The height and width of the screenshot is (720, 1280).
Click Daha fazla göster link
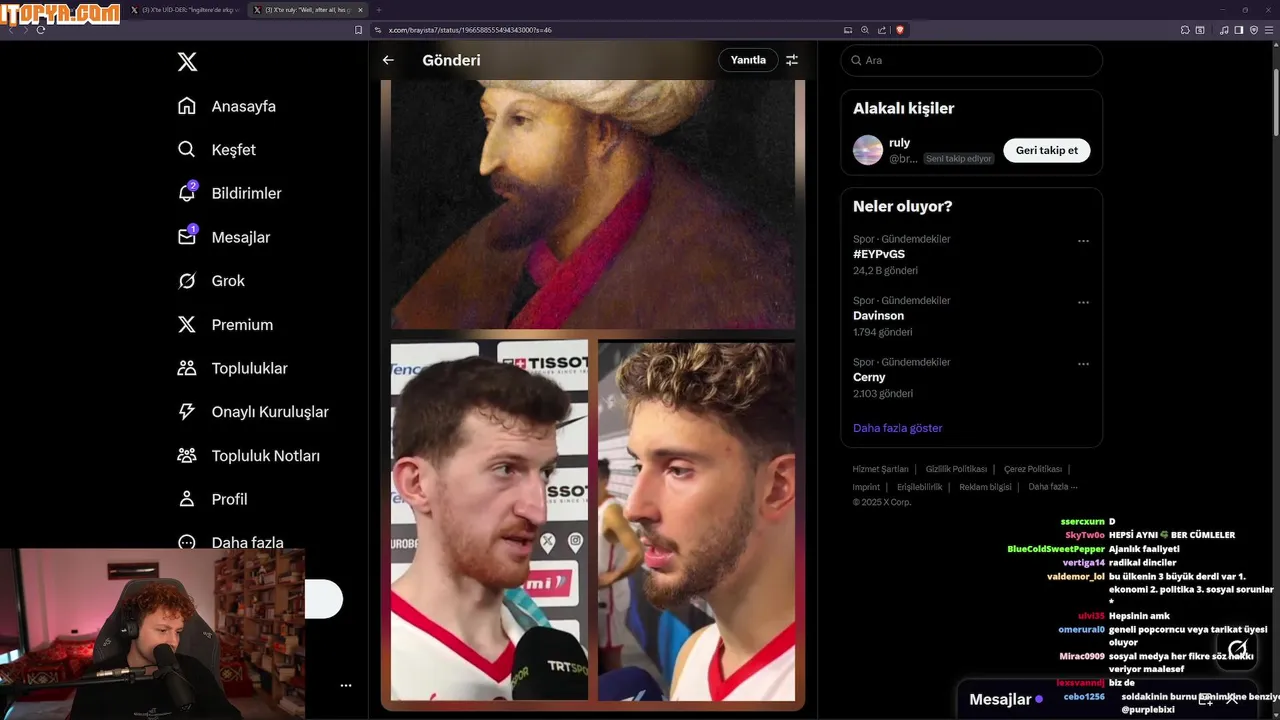click(x=898, y=428)
